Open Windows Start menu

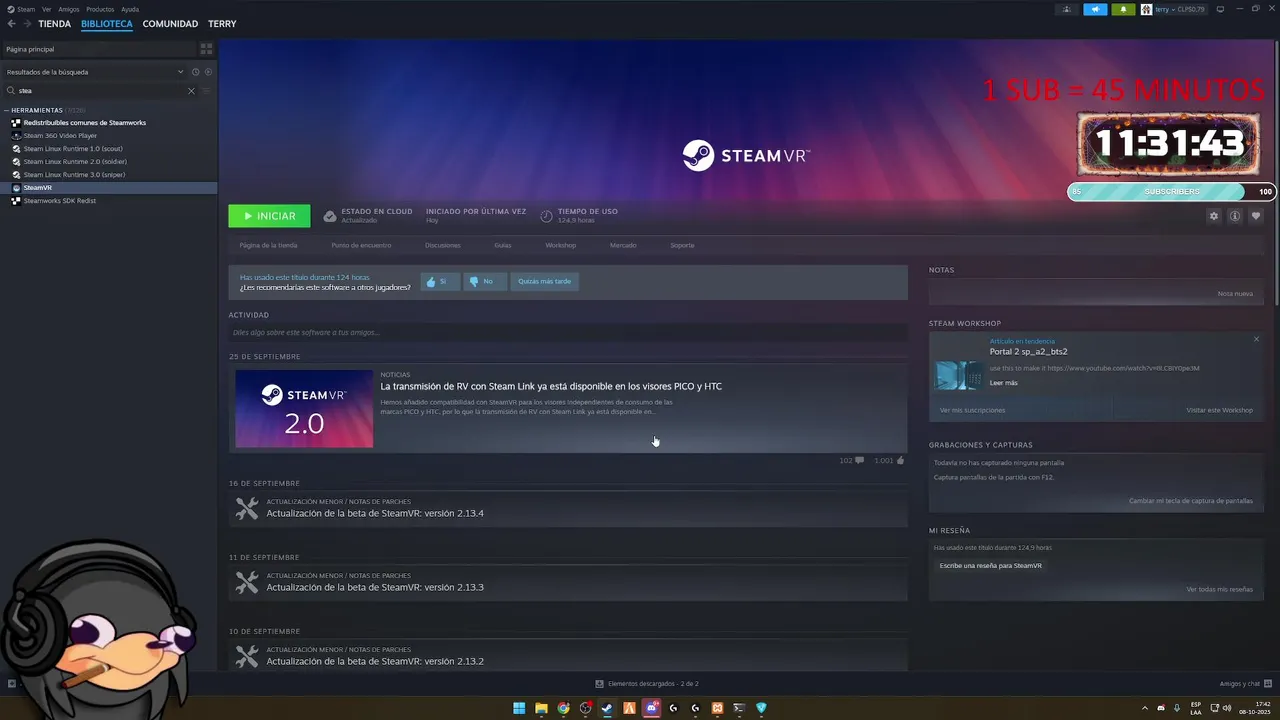pyautogui.click(x=519, y=708)
